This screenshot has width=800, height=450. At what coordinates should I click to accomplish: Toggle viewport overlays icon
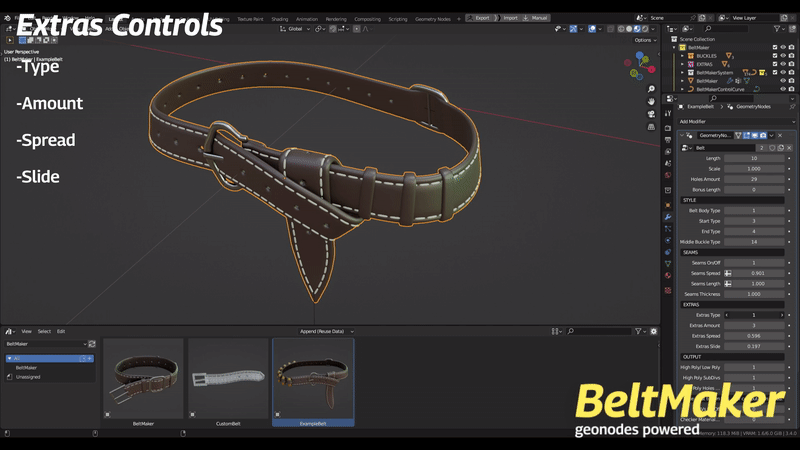592,29
